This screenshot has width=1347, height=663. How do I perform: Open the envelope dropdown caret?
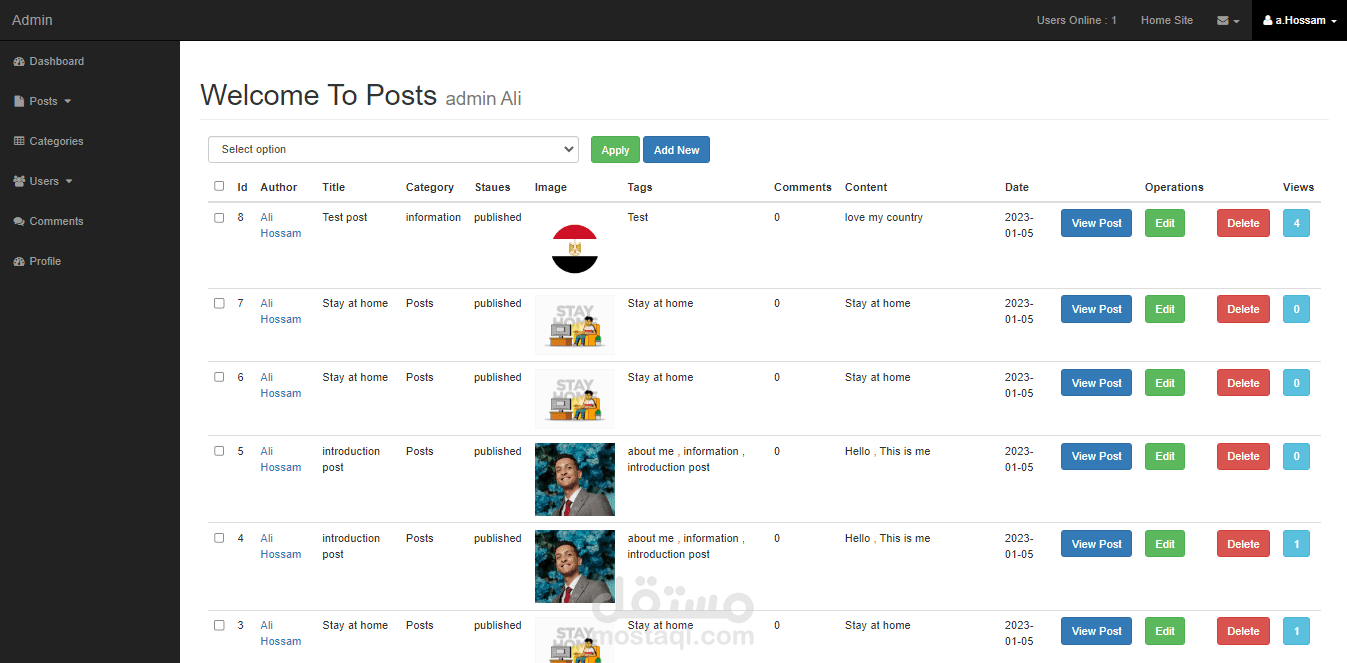coord(1236,21)
